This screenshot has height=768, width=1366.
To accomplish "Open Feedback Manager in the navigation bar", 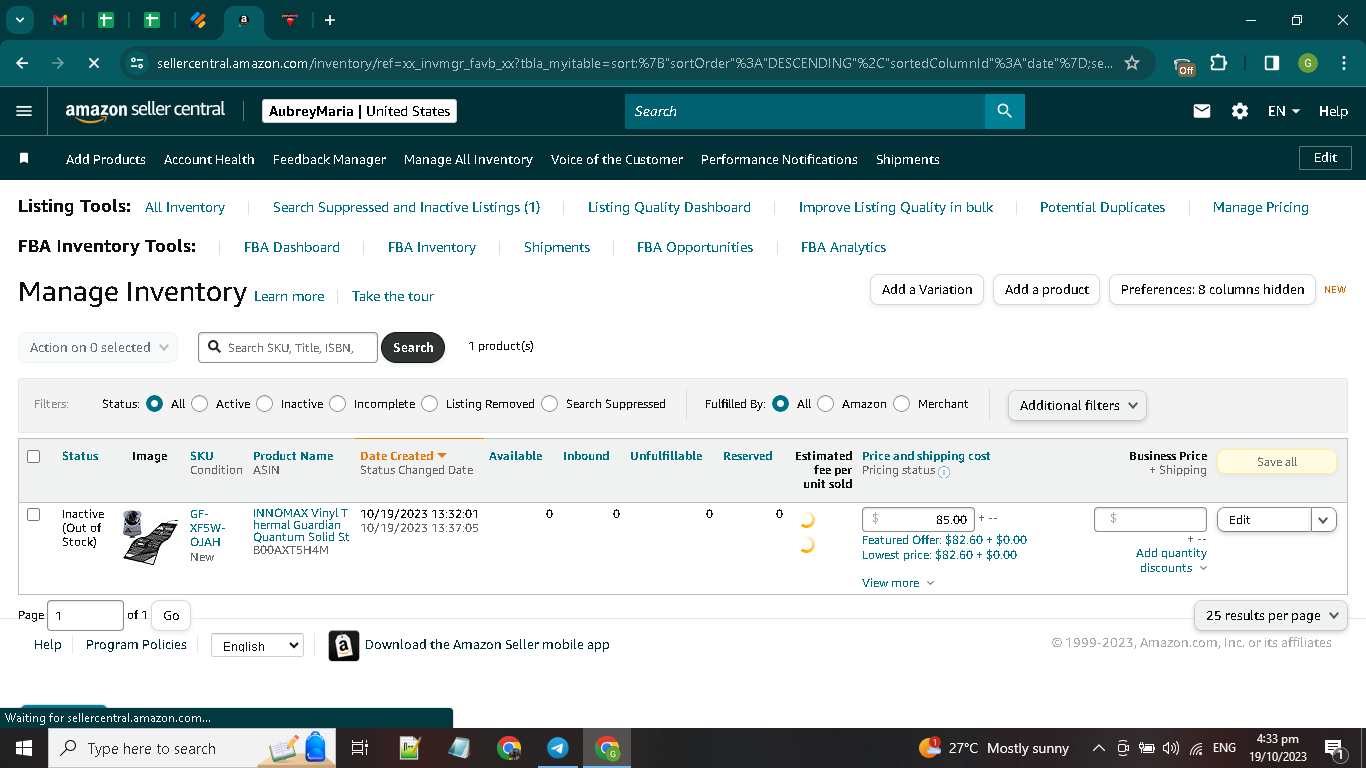I will pos(329,159).
